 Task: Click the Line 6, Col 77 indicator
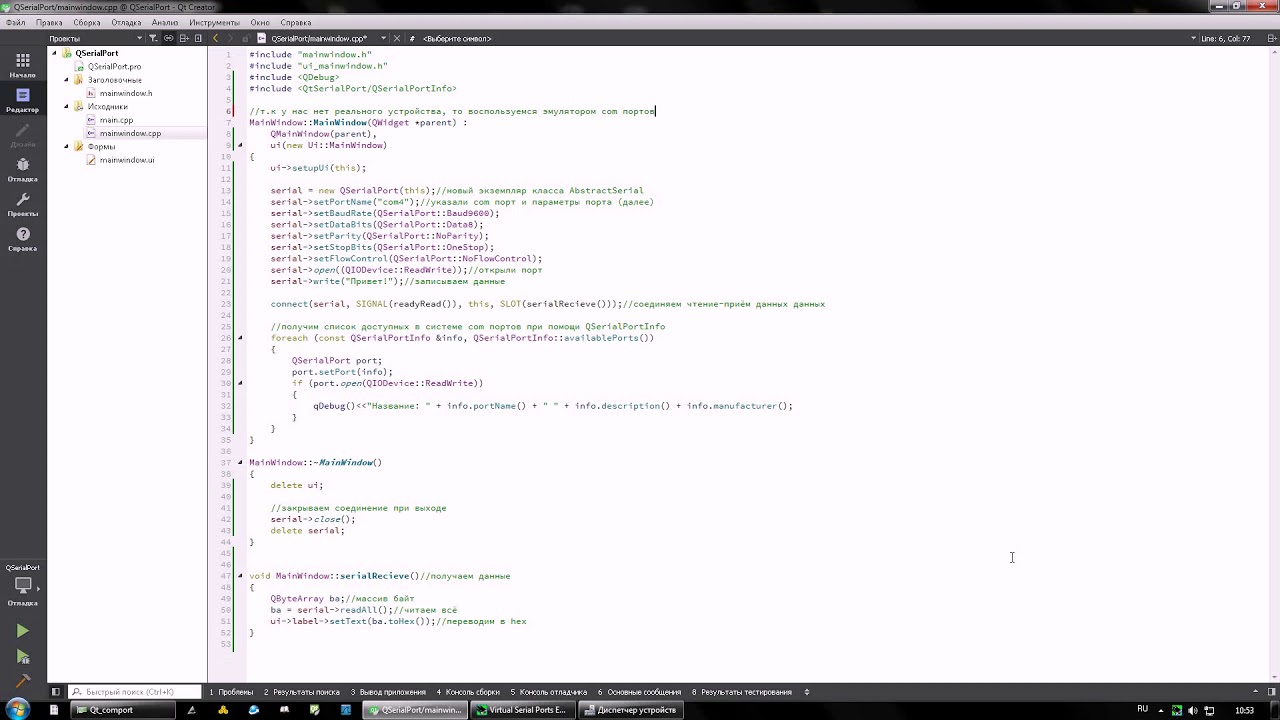[x=1225, y=38]
